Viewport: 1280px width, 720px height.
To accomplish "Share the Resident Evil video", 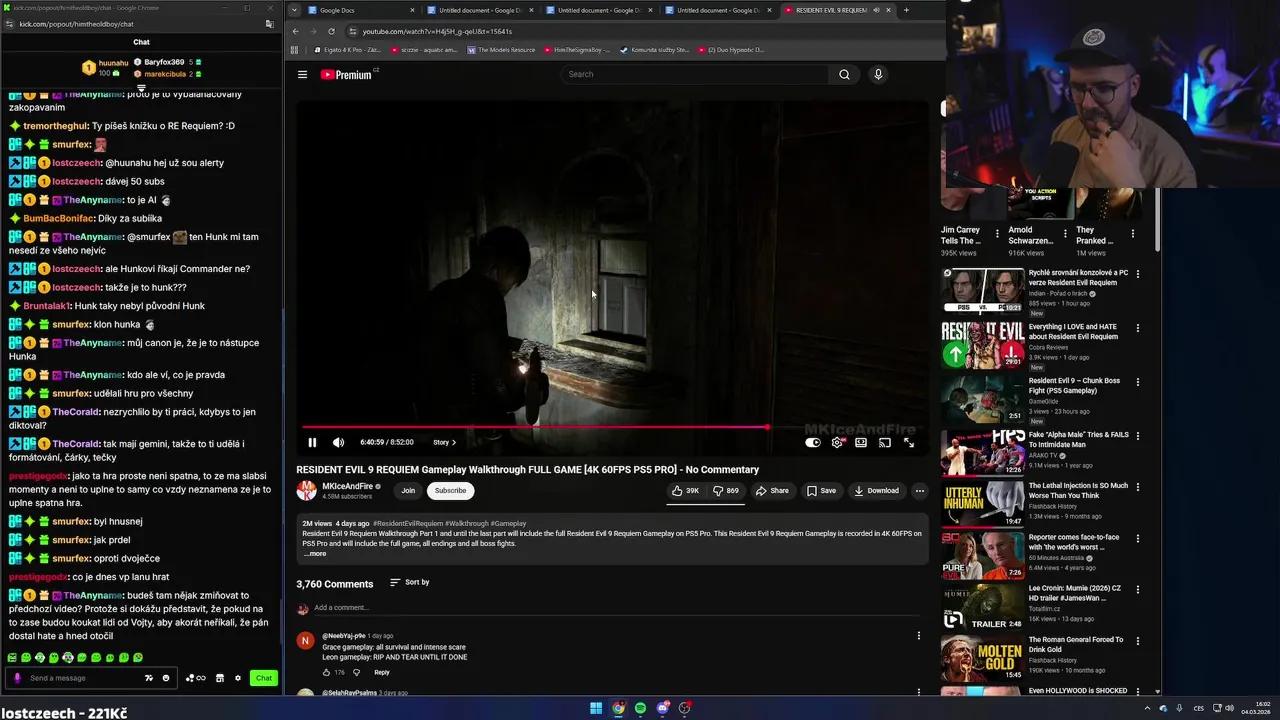I will [x=772, y=490].
